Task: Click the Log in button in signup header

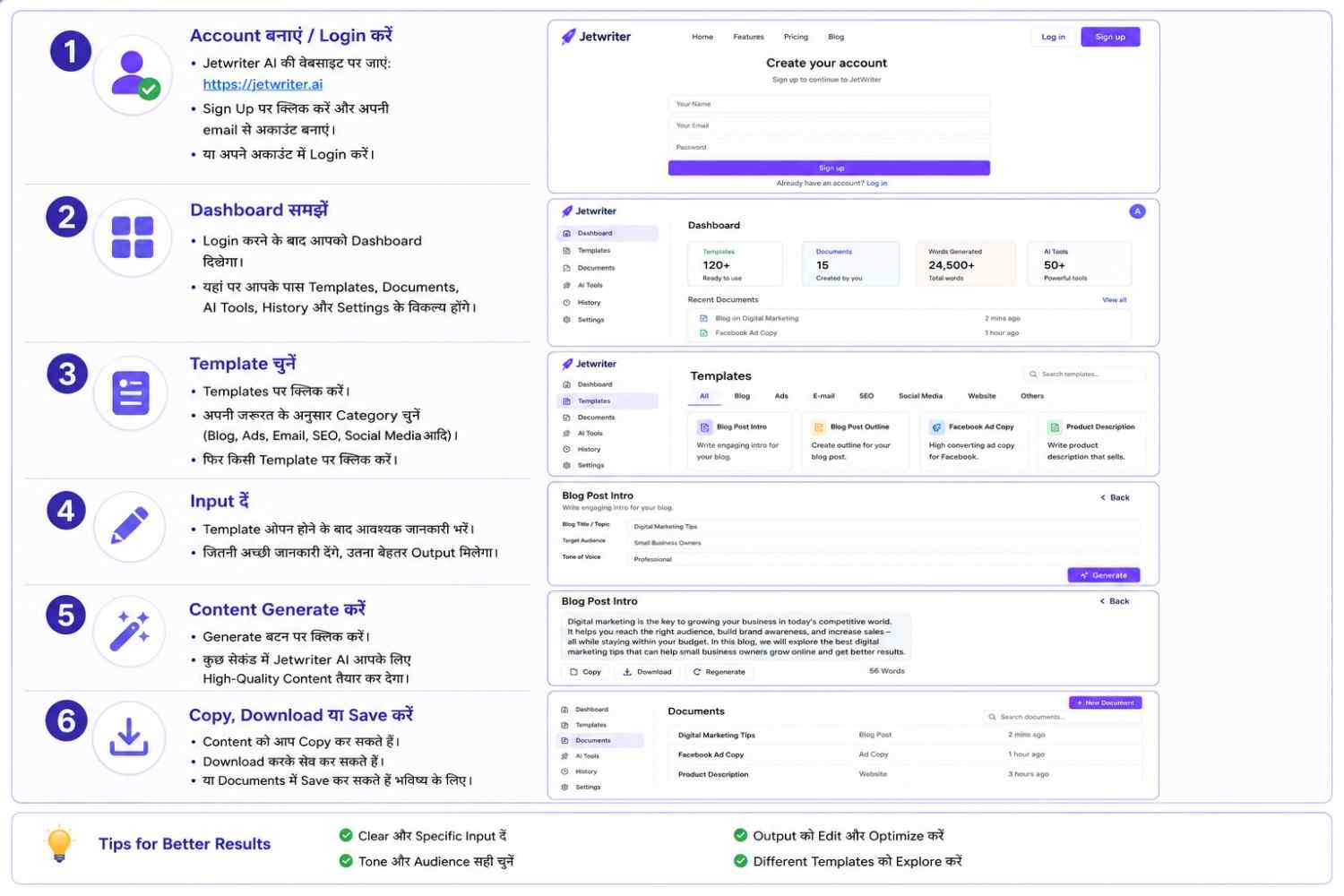Action: tap(1054, 37)
